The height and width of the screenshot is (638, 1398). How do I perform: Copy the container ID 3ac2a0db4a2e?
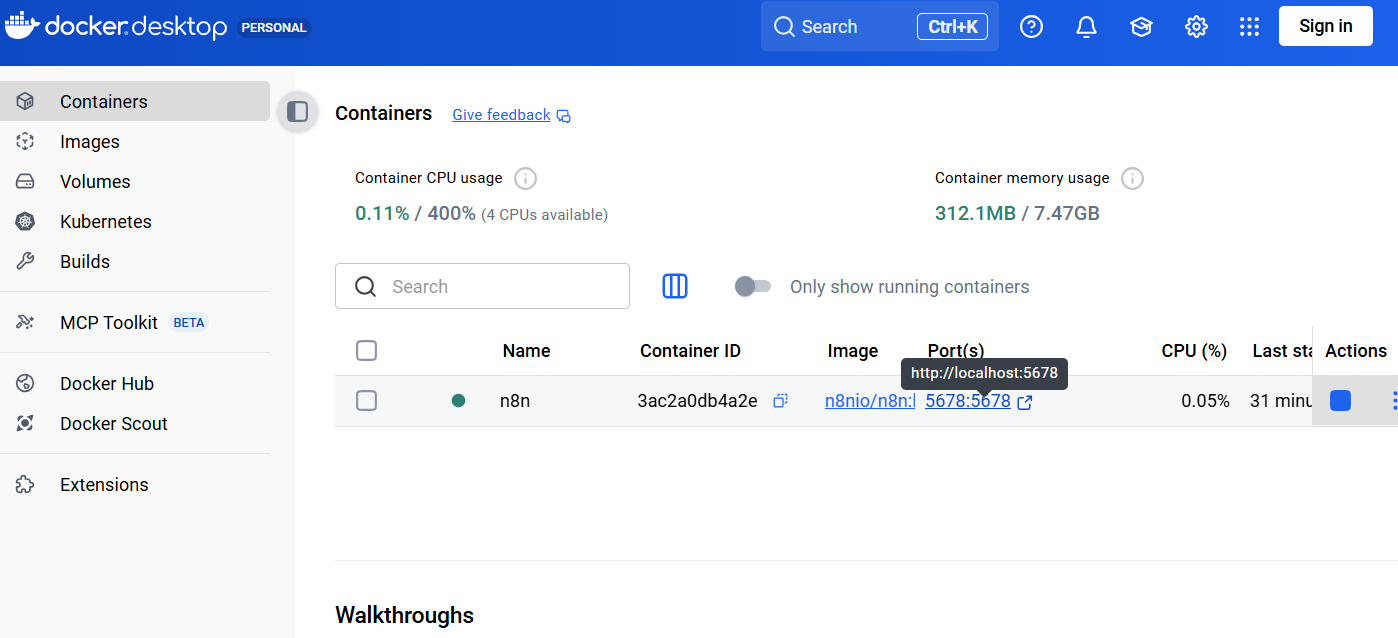pos(781,401)
